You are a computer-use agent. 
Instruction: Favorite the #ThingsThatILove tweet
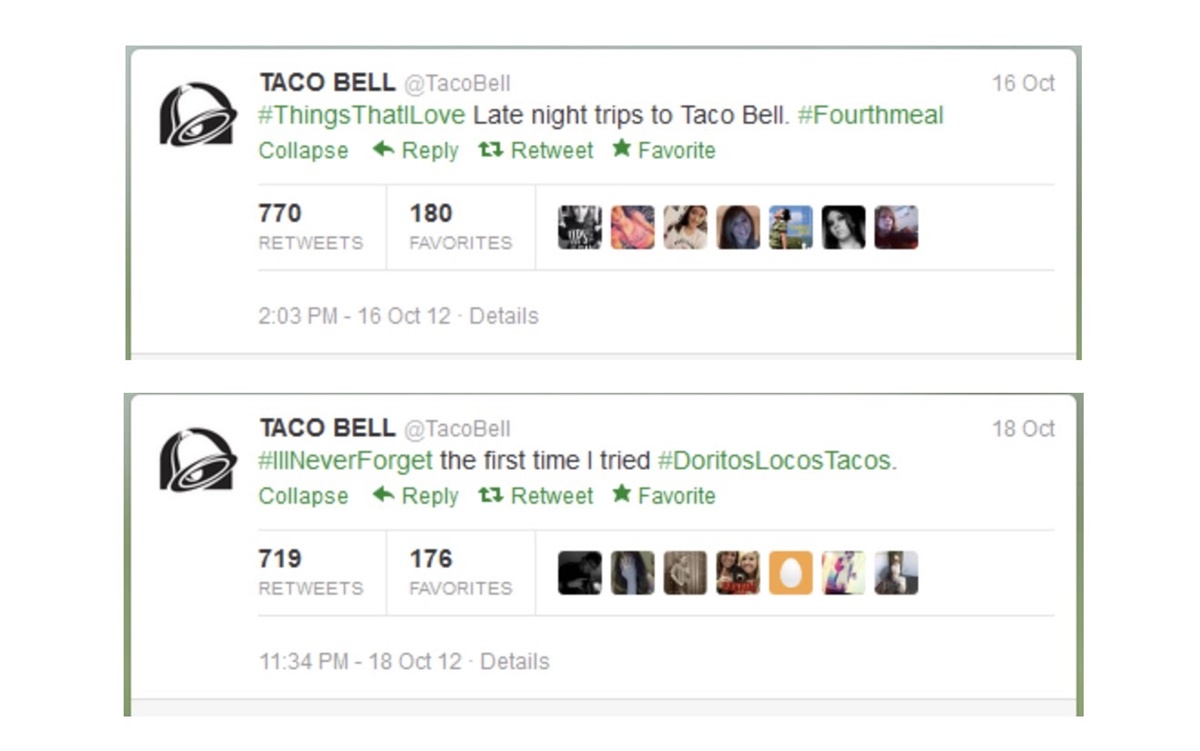coord(664,151)
